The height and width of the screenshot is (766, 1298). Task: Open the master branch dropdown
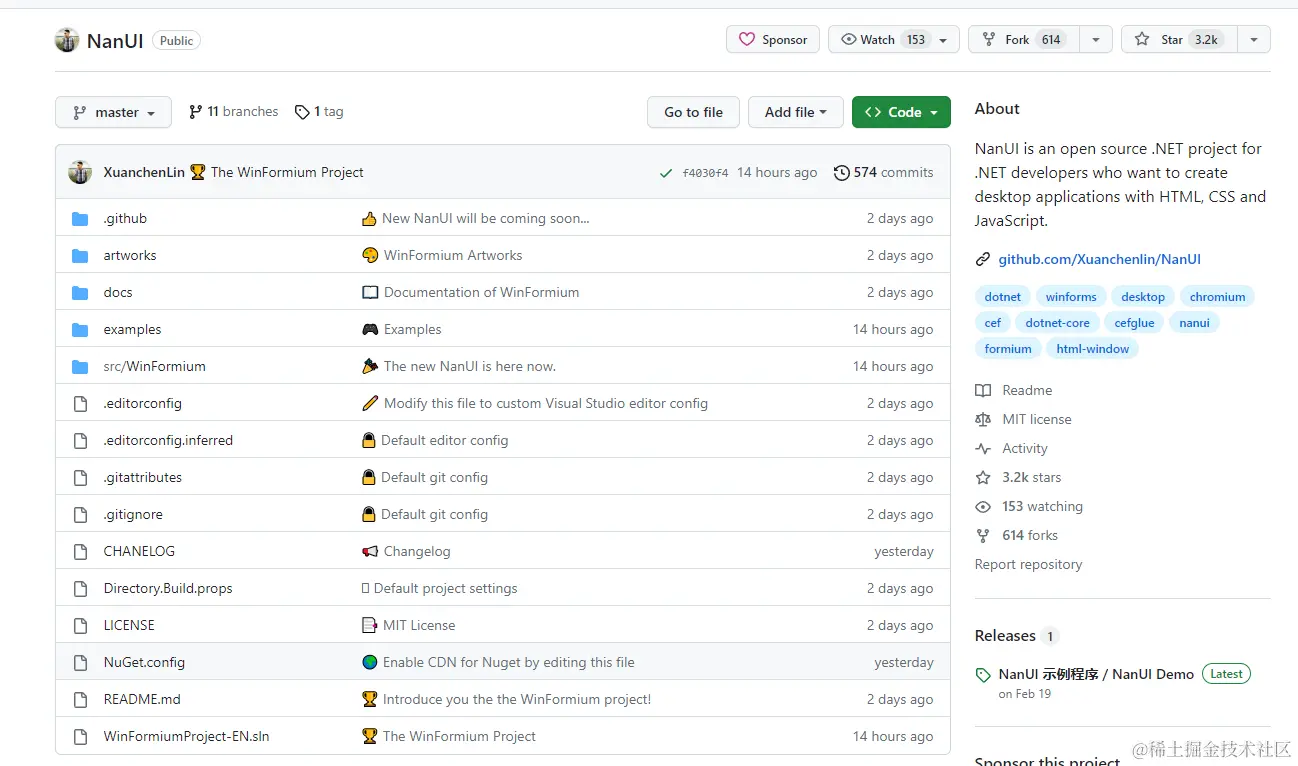(x=113, y=112)
